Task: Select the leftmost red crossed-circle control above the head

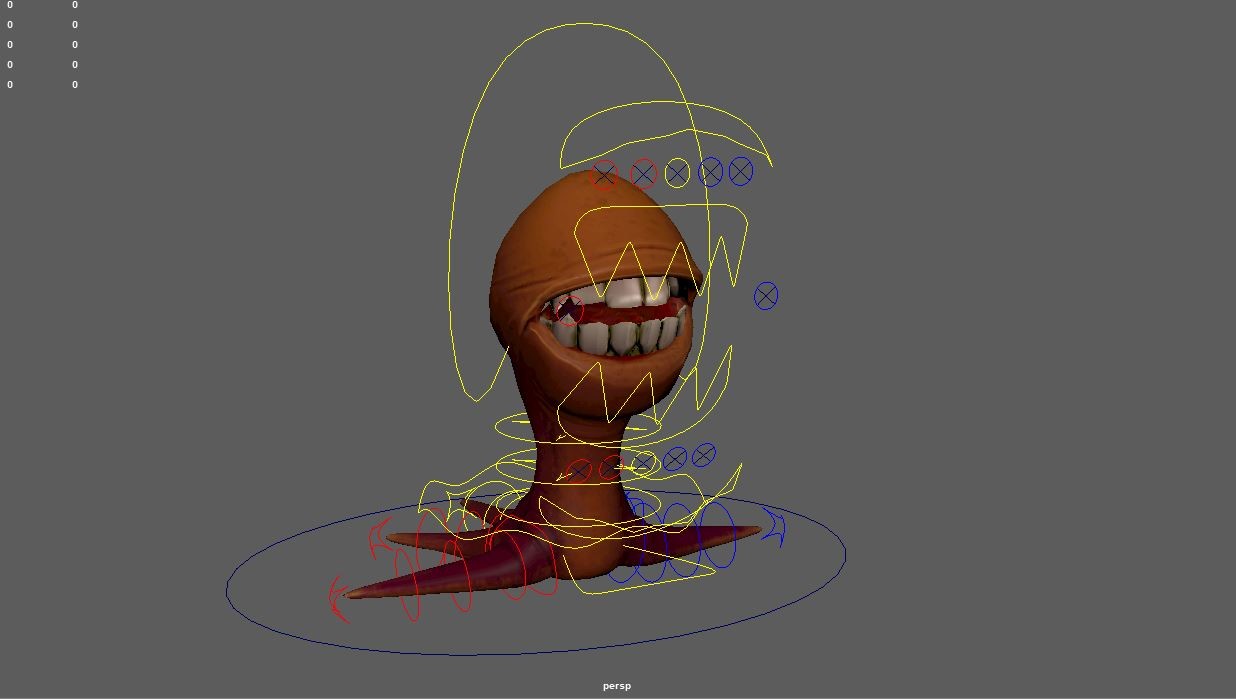Action: 605,174
